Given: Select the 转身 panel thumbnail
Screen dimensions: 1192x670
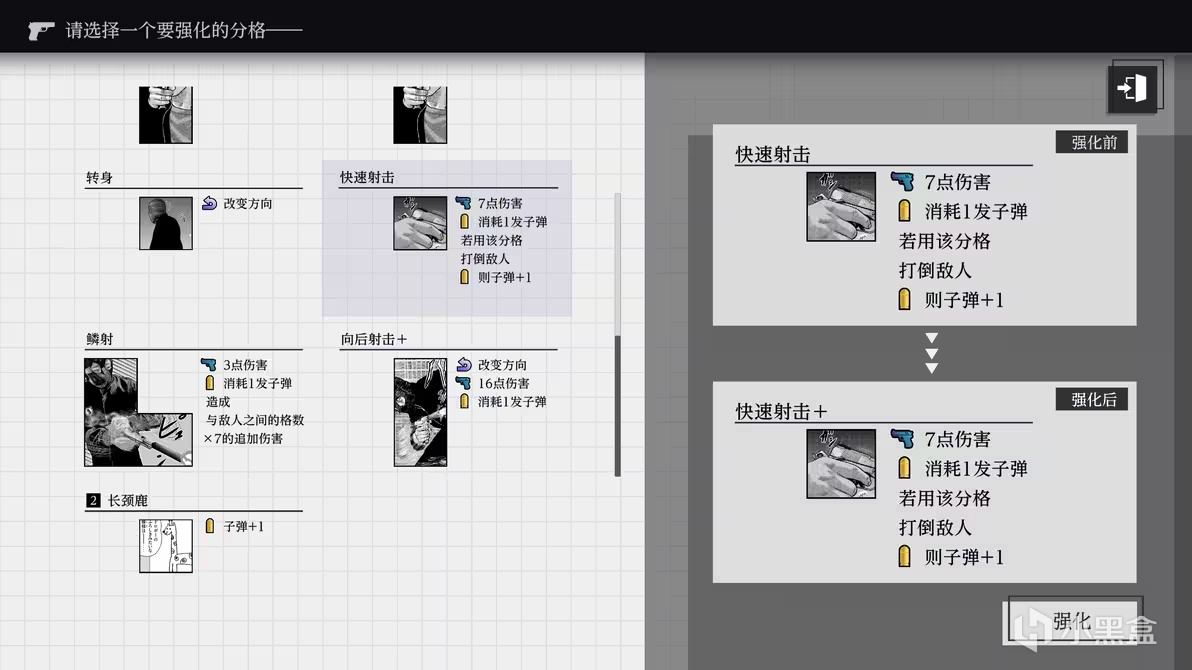Looking at the screenshot, I should (x=166, y=224).
